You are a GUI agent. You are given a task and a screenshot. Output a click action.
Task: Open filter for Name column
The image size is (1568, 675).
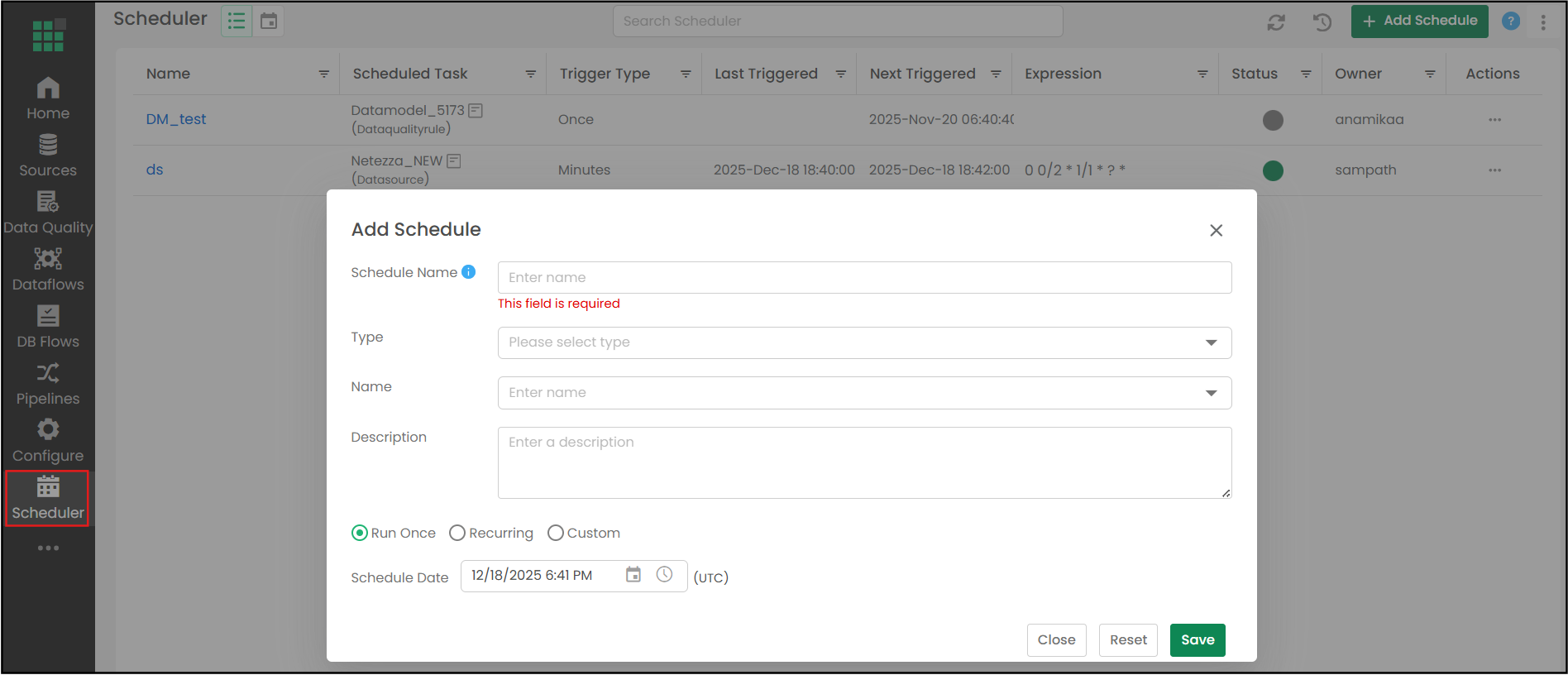coord(324,74)
